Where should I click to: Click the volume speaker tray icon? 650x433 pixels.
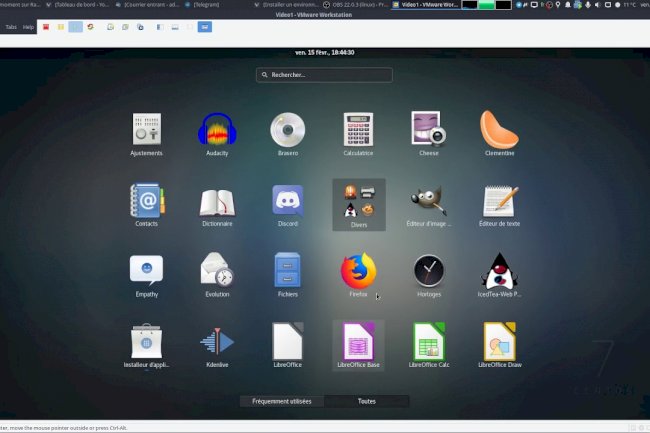click(597, 5)
